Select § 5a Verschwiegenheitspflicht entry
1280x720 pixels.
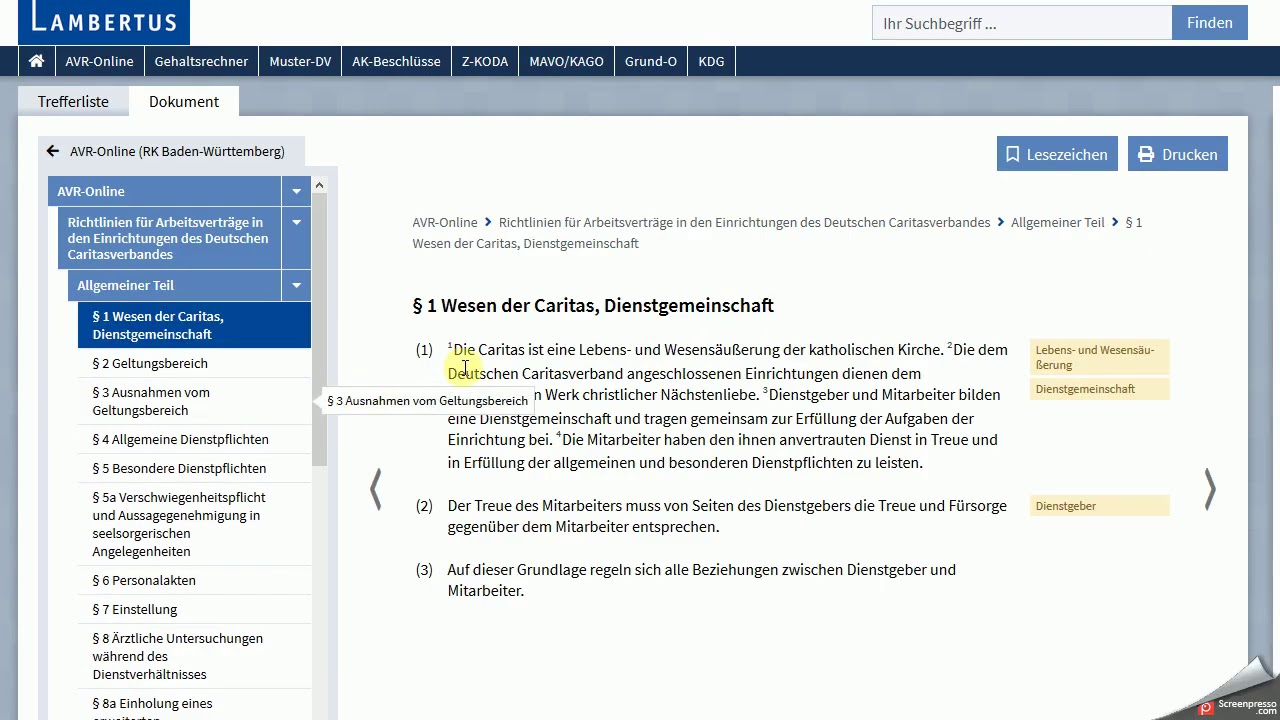point(194,524)
